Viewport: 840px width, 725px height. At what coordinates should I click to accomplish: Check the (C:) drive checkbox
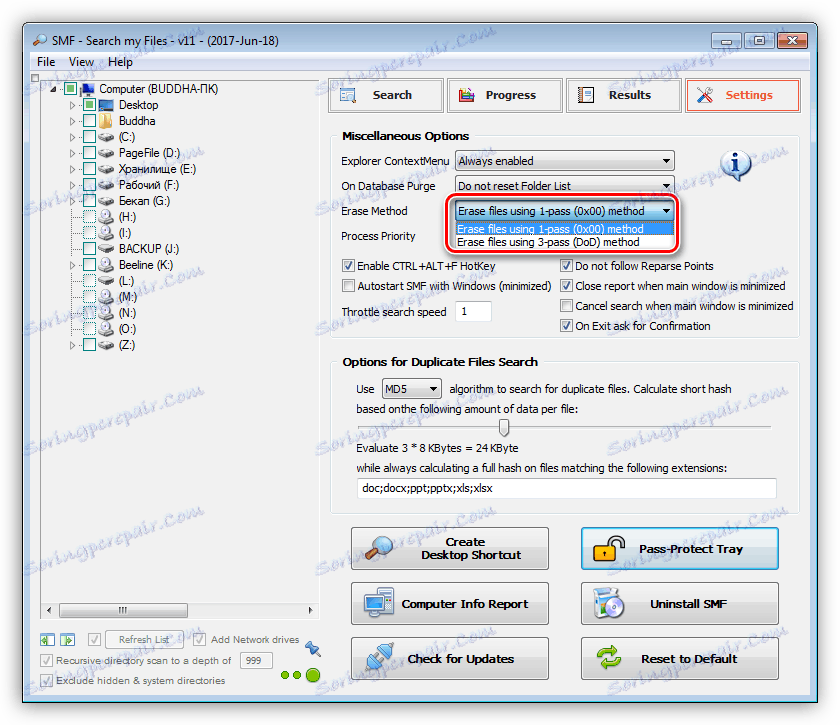(x=89, y=137)
